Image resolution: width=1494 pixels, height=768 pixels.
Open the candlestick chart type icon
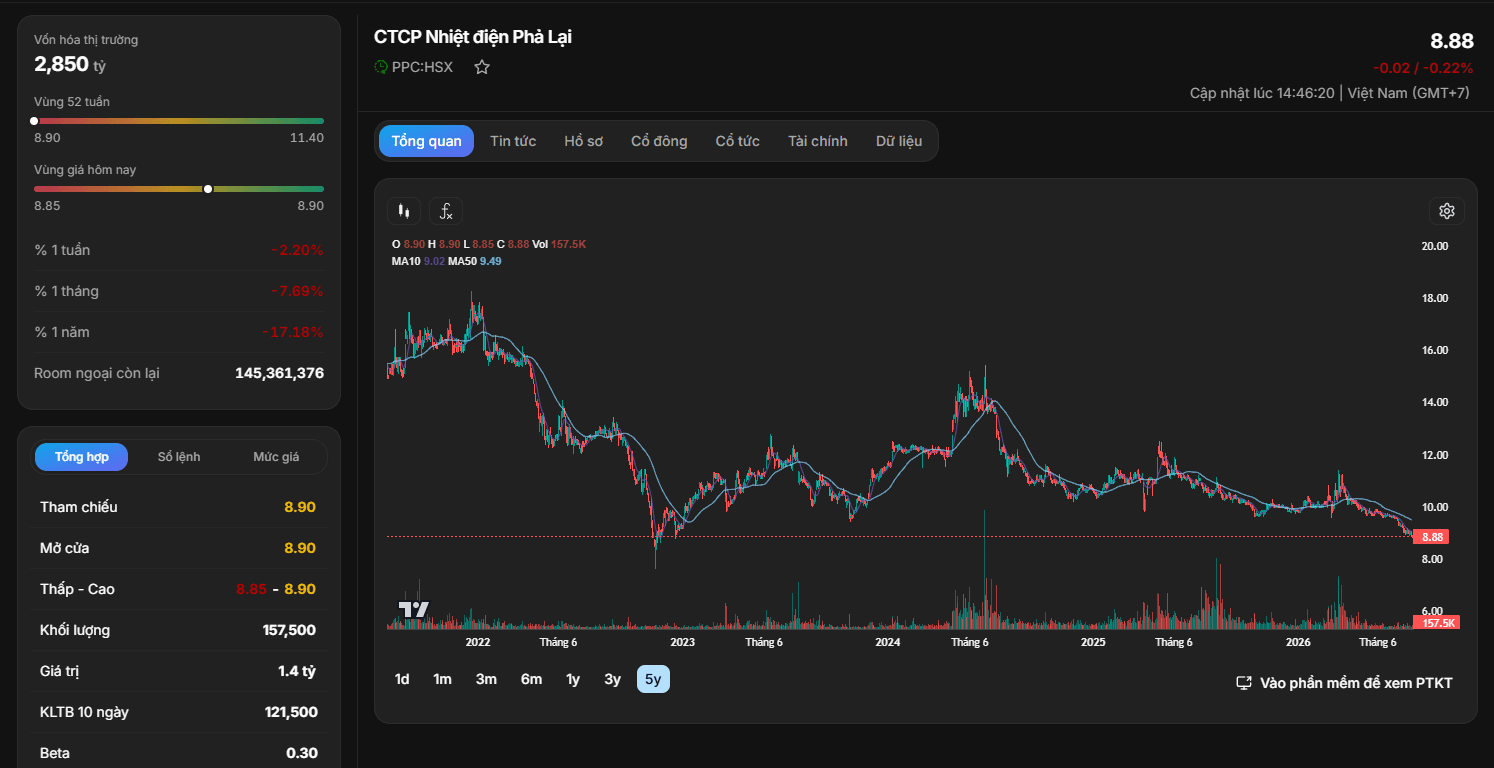coord(404,211)
